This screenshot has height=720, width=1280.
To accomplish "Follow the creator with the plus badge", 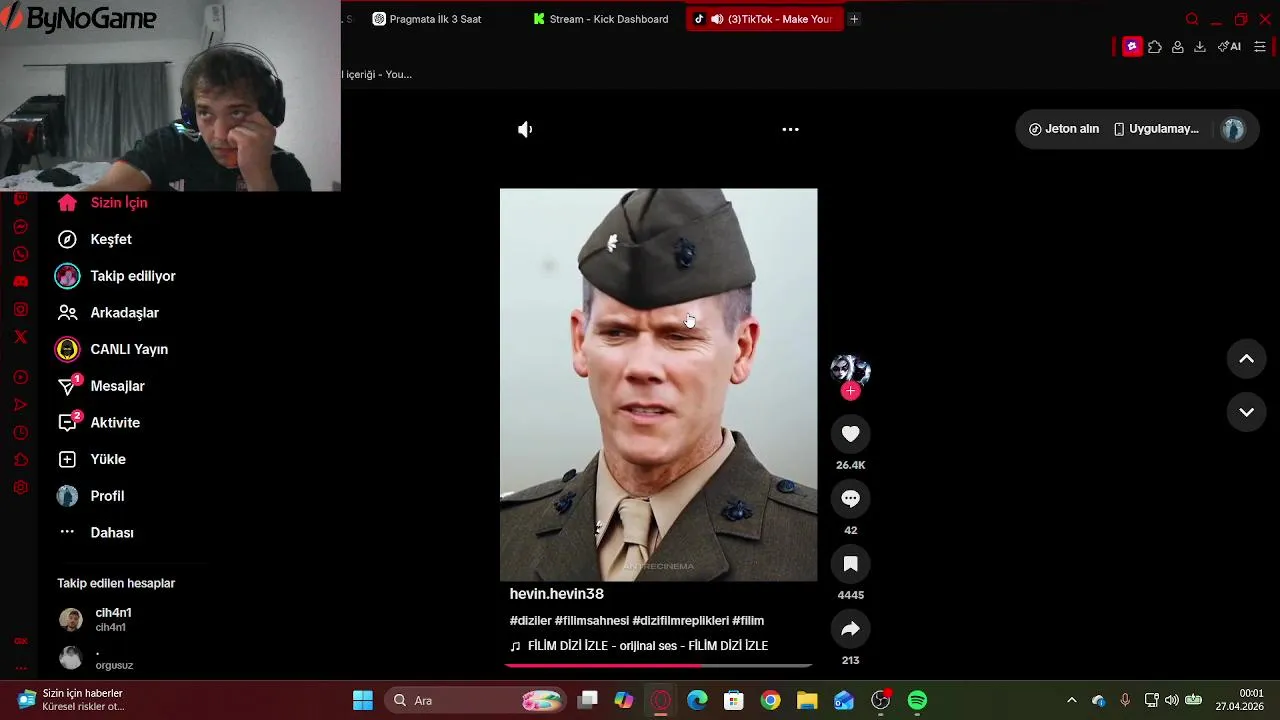I will 850,391.
